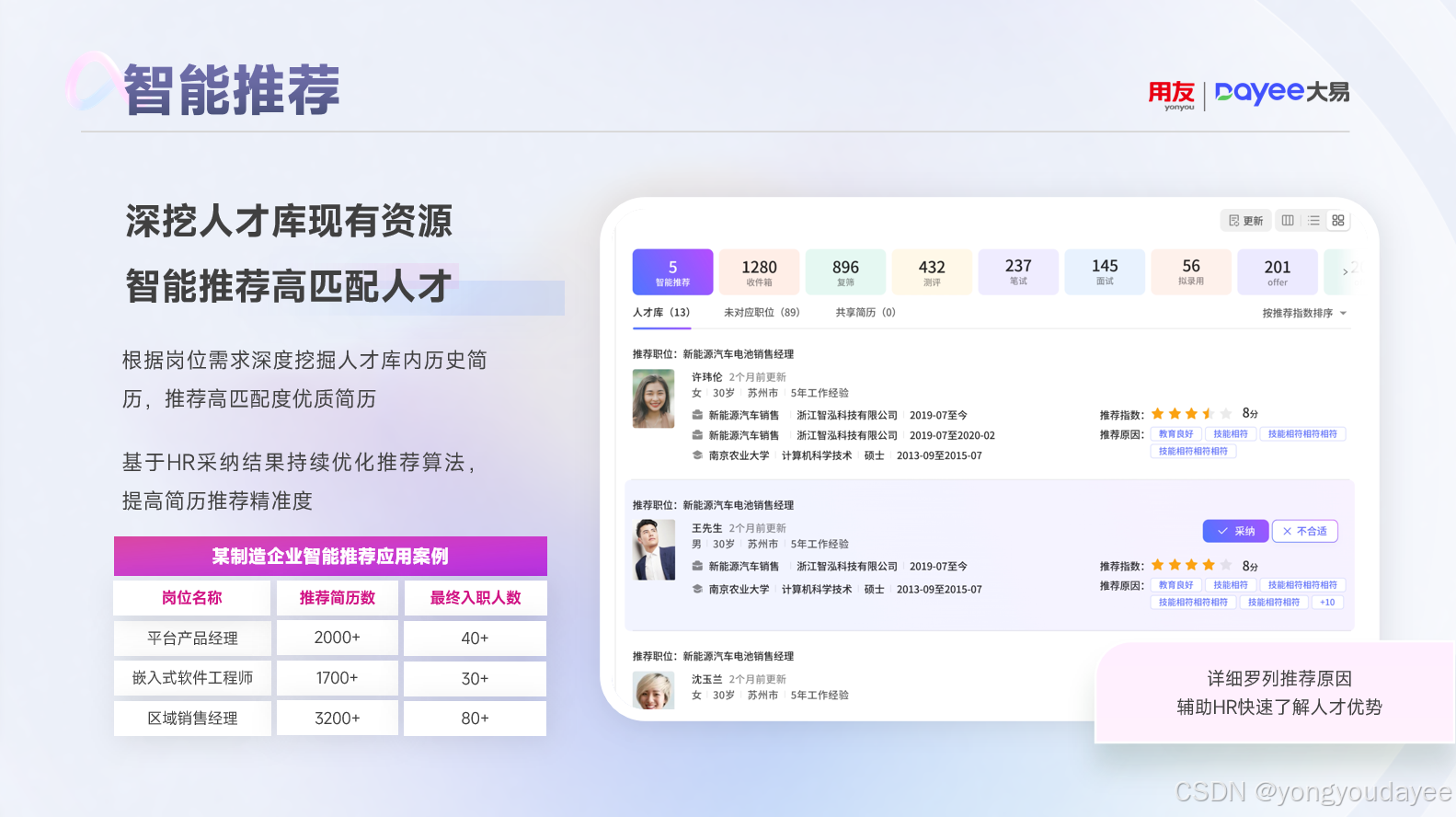The height and width of the screenshot is (817, 1456).
Task: Click the 智能推荐 slide title
Action: 231,90
